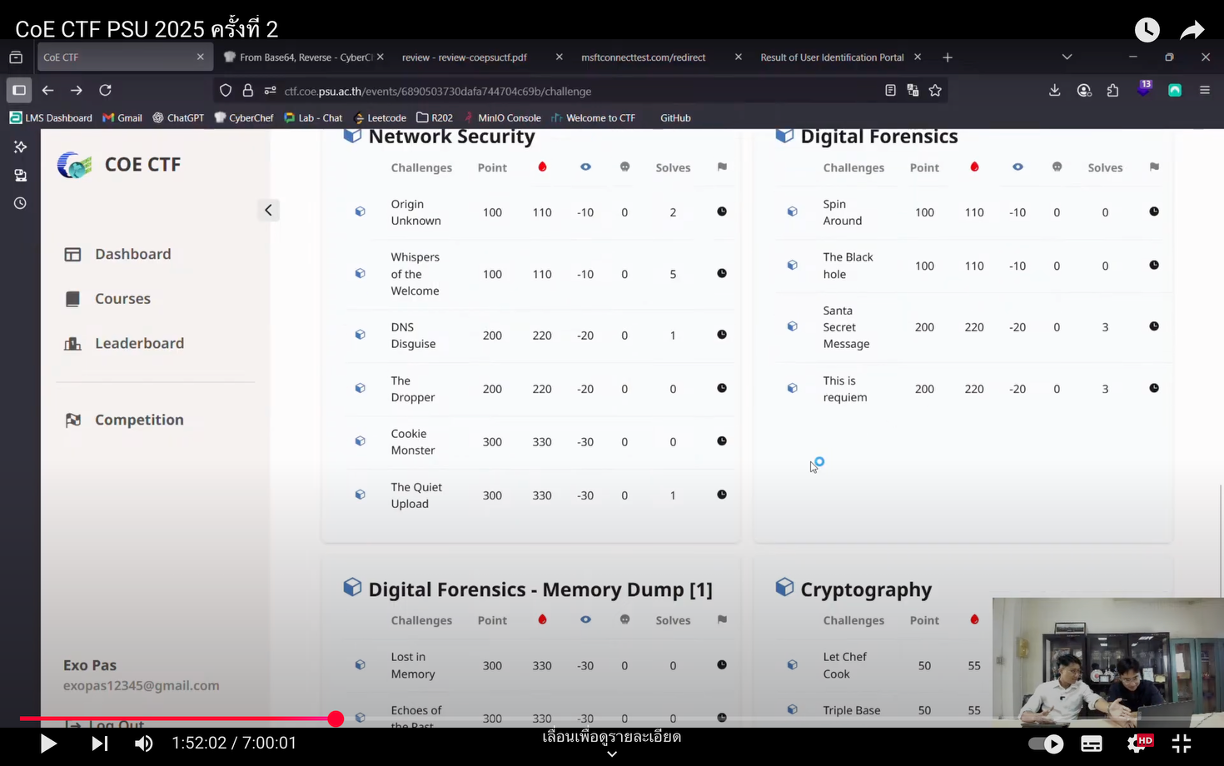This screenshot has height=766, width=1224.
Task: Open video quality settings gear
Action: point(1137,743)
